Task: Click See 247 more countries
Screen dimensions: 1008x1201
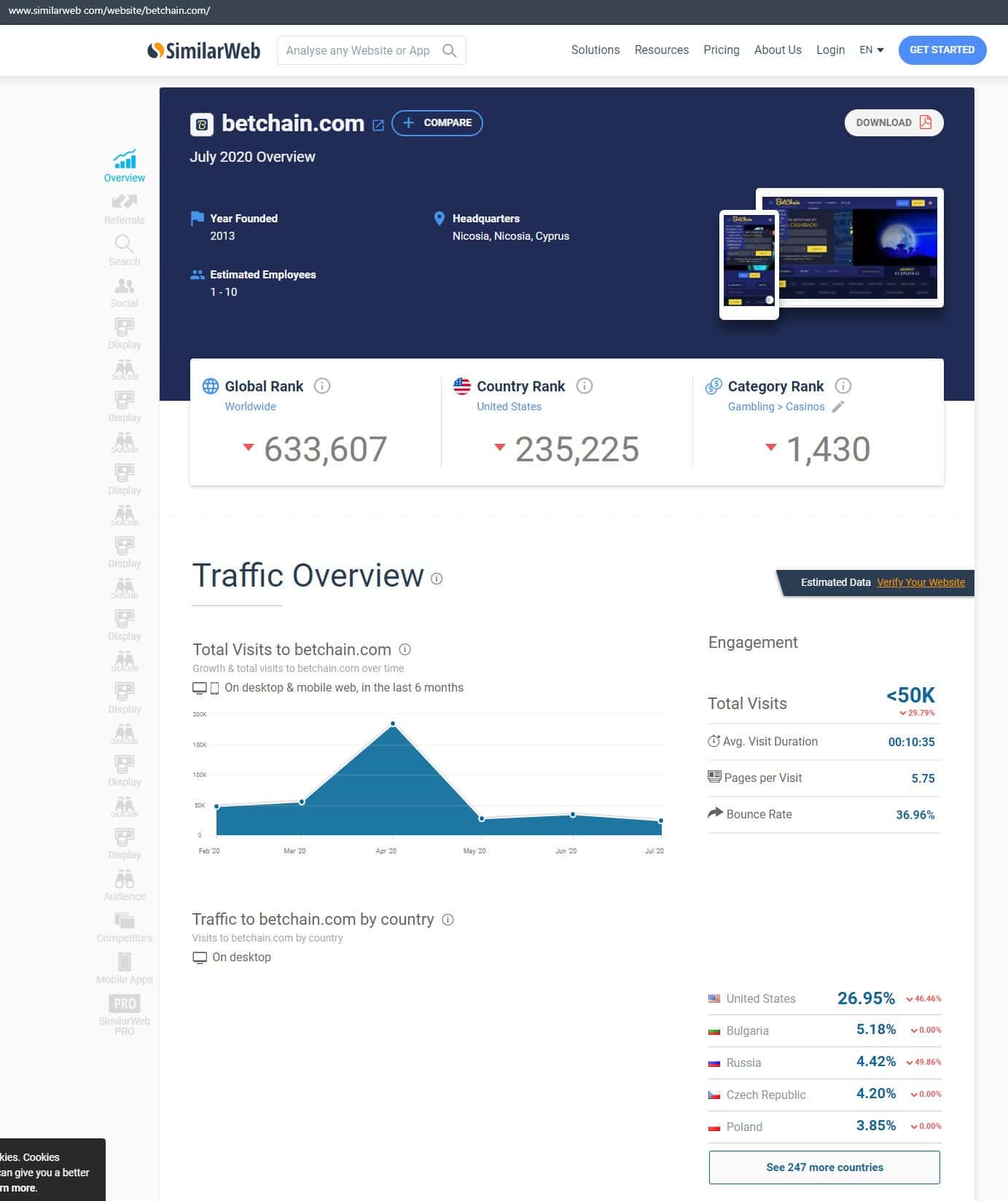Action: pyautogui.click(x=824, y=1167)
